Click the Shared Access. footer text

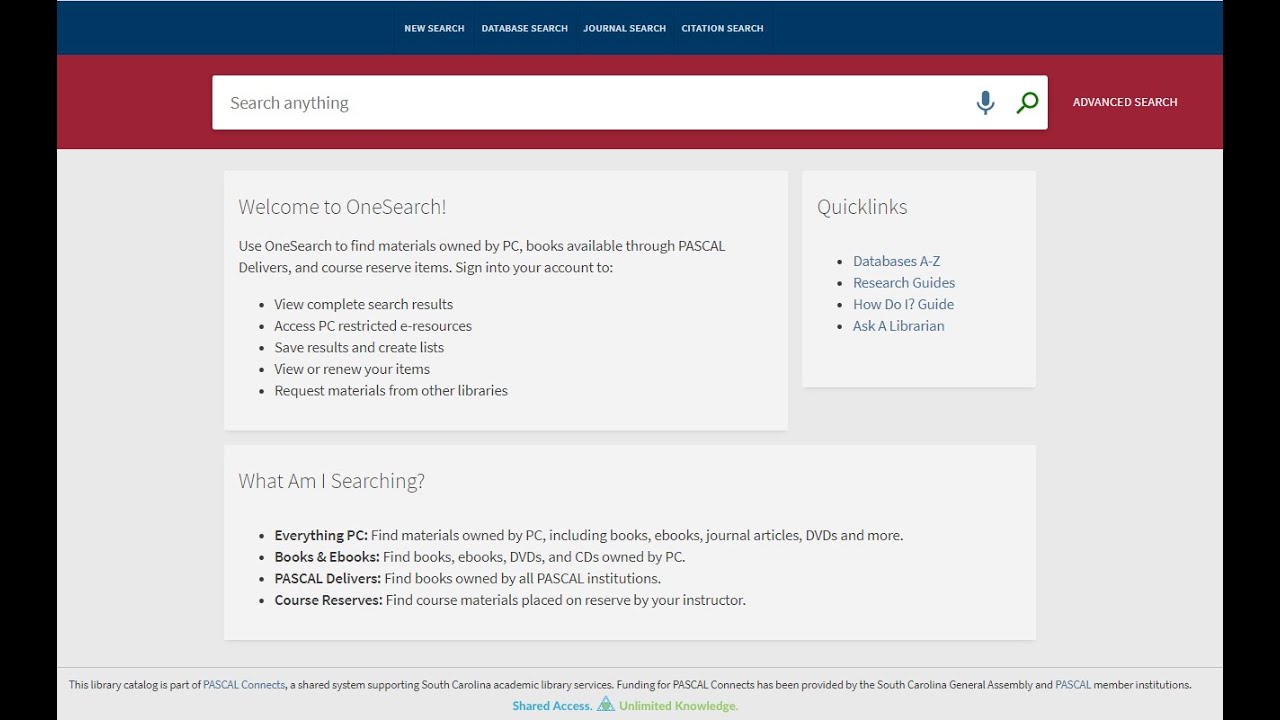click(x=552, y=706)
